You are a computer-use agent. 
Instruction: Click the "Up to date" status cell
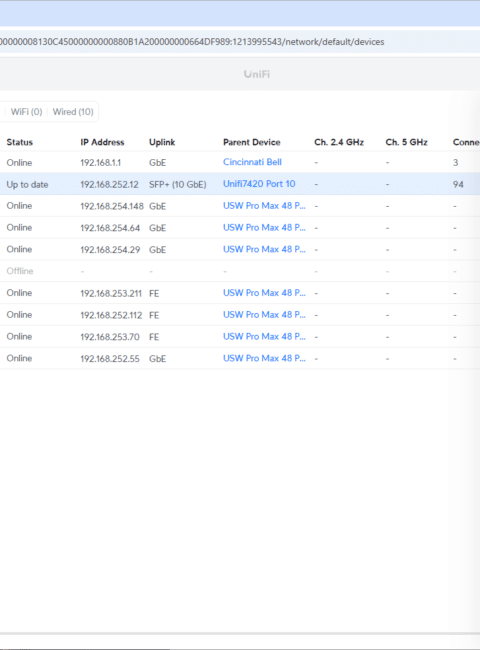(27, 184)
